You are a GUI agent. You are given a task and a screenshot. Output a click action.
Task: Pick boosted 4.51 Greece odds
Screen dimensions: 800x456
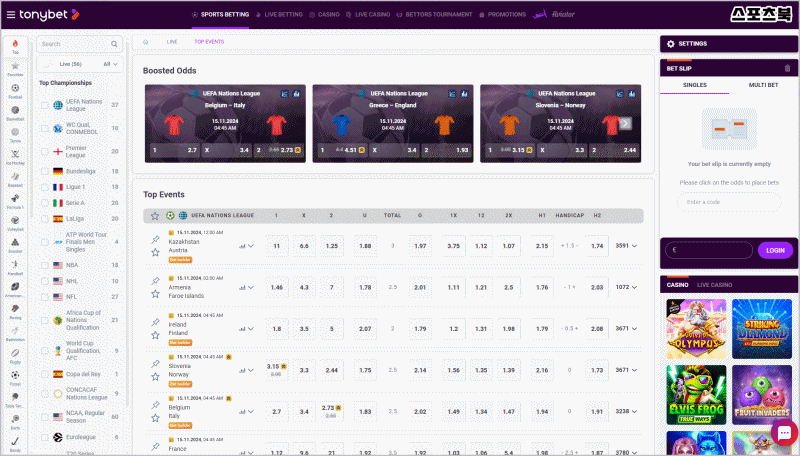tap(342, 150)
